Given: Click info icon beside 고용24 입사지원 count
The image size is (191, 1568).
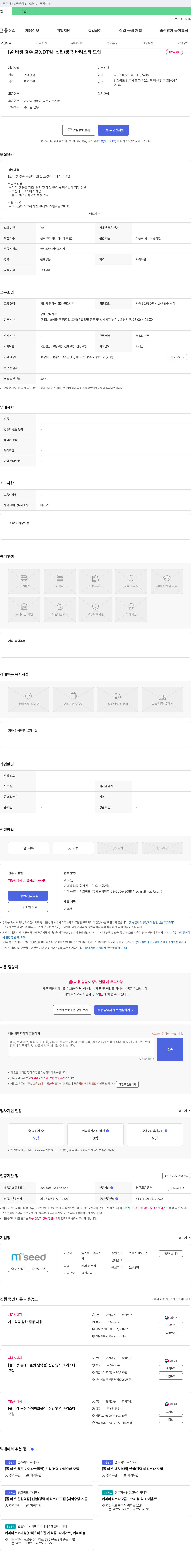Looking at the screenshot, I should 166,1131.
